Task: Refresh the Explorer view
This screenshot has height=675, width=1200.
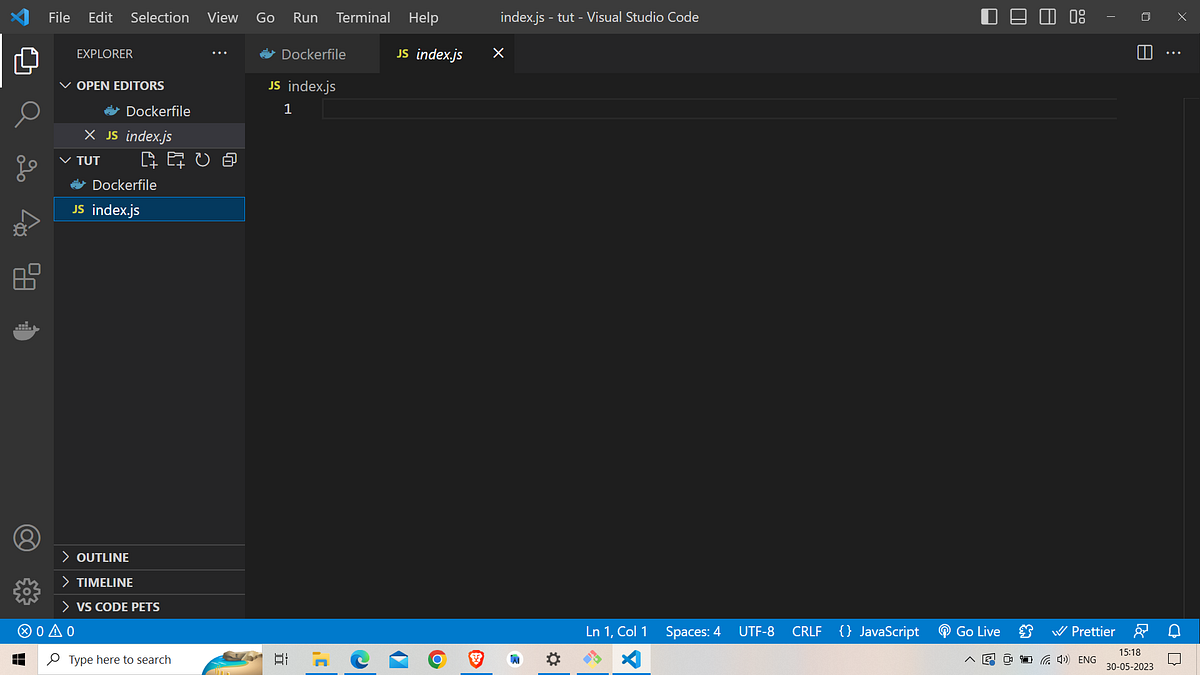Action: (x=202, y=160)
